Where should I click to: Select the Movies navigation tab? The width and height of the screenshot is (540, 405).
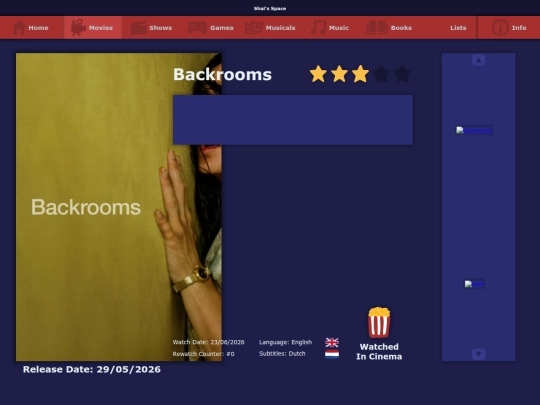tap(92, 28)
